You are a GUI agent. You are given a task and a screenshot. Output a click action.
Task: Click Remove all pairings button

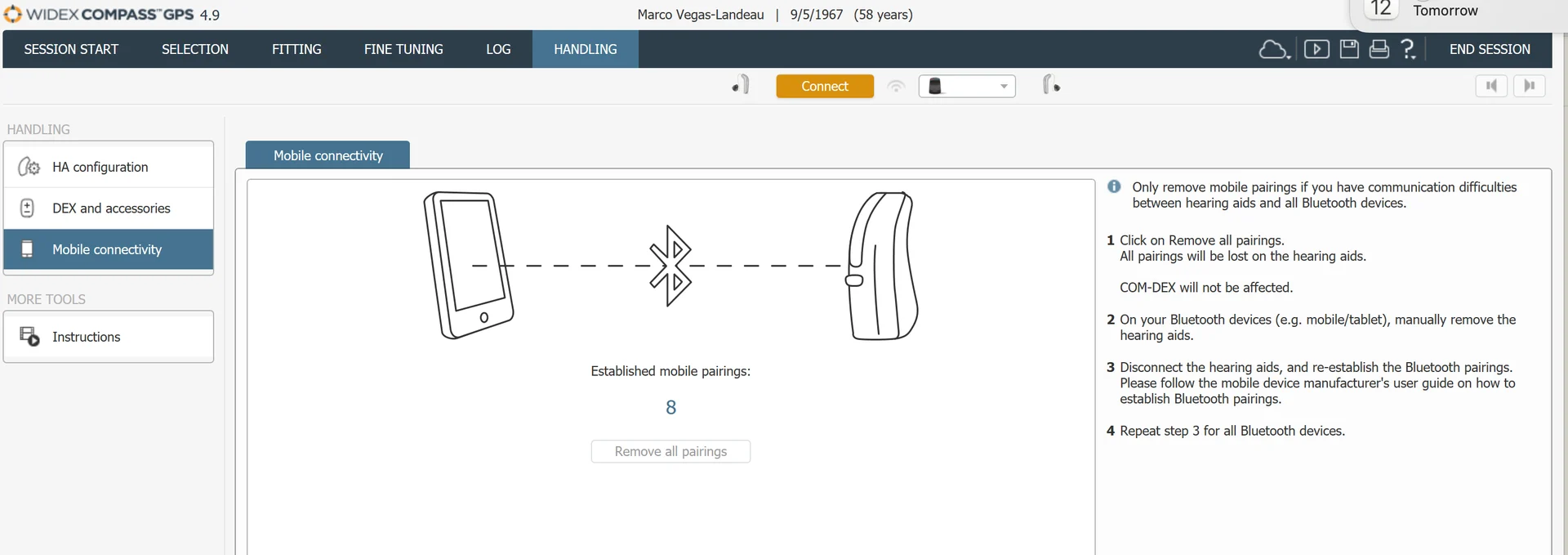click(670, 451)
